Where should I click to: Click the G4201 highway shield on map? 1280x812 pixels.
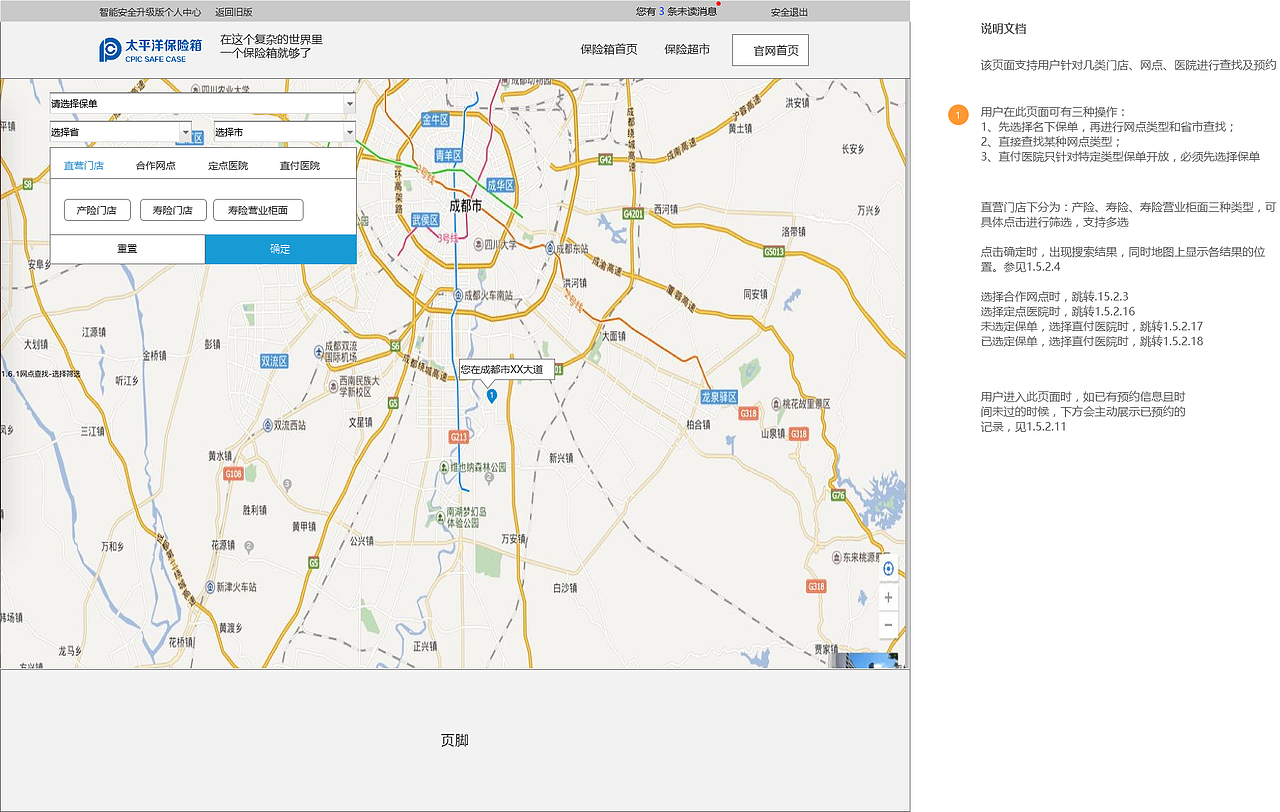pos(632,214)
